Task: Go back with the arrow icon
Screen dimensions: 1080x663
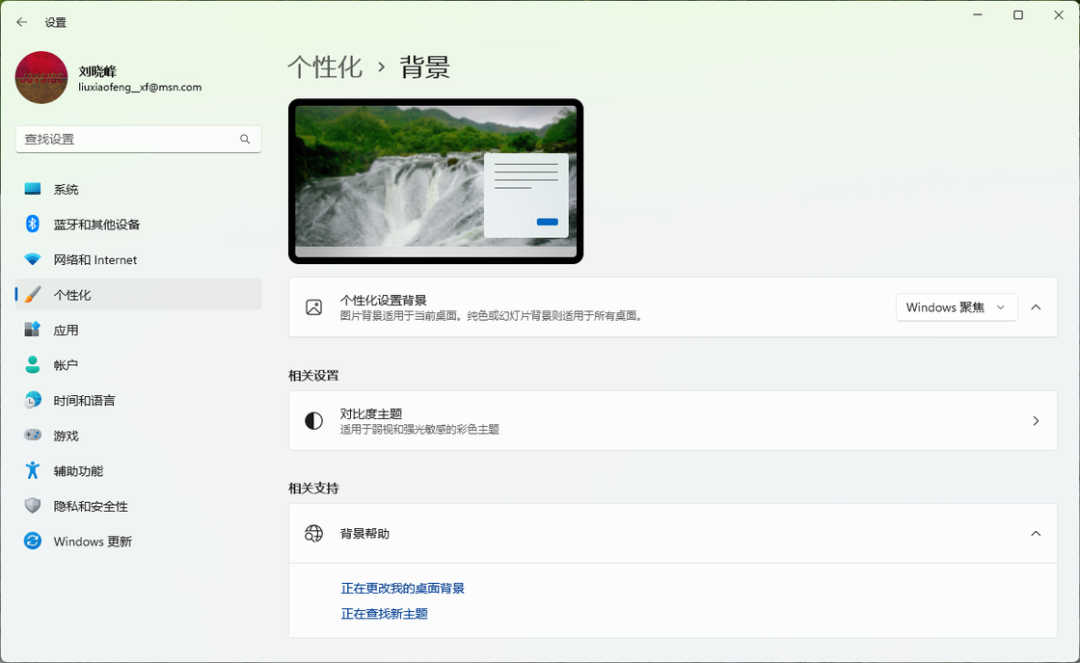Action: coord(22,22)
